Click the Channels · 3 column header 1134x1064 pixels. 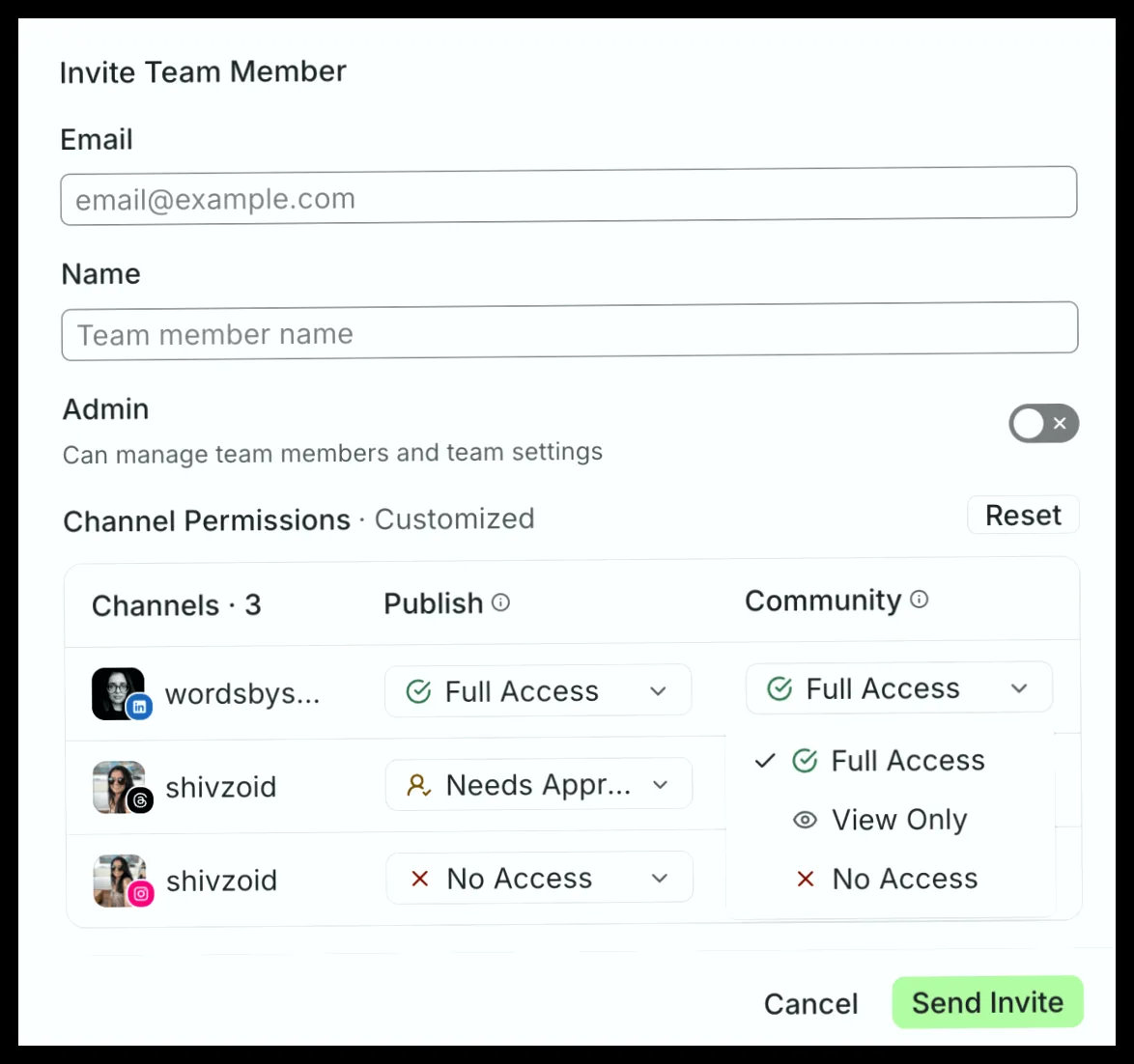pyautogui.click(x=177, y=605)
